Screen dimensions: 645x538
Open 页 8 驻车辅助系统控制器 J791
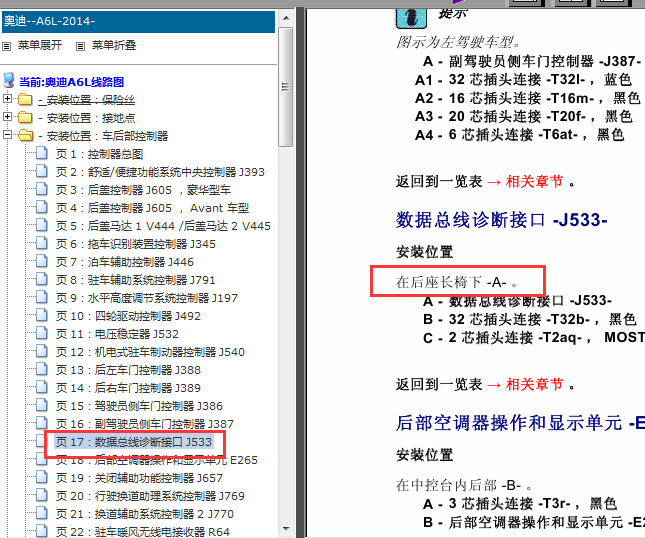pos(136,280)
